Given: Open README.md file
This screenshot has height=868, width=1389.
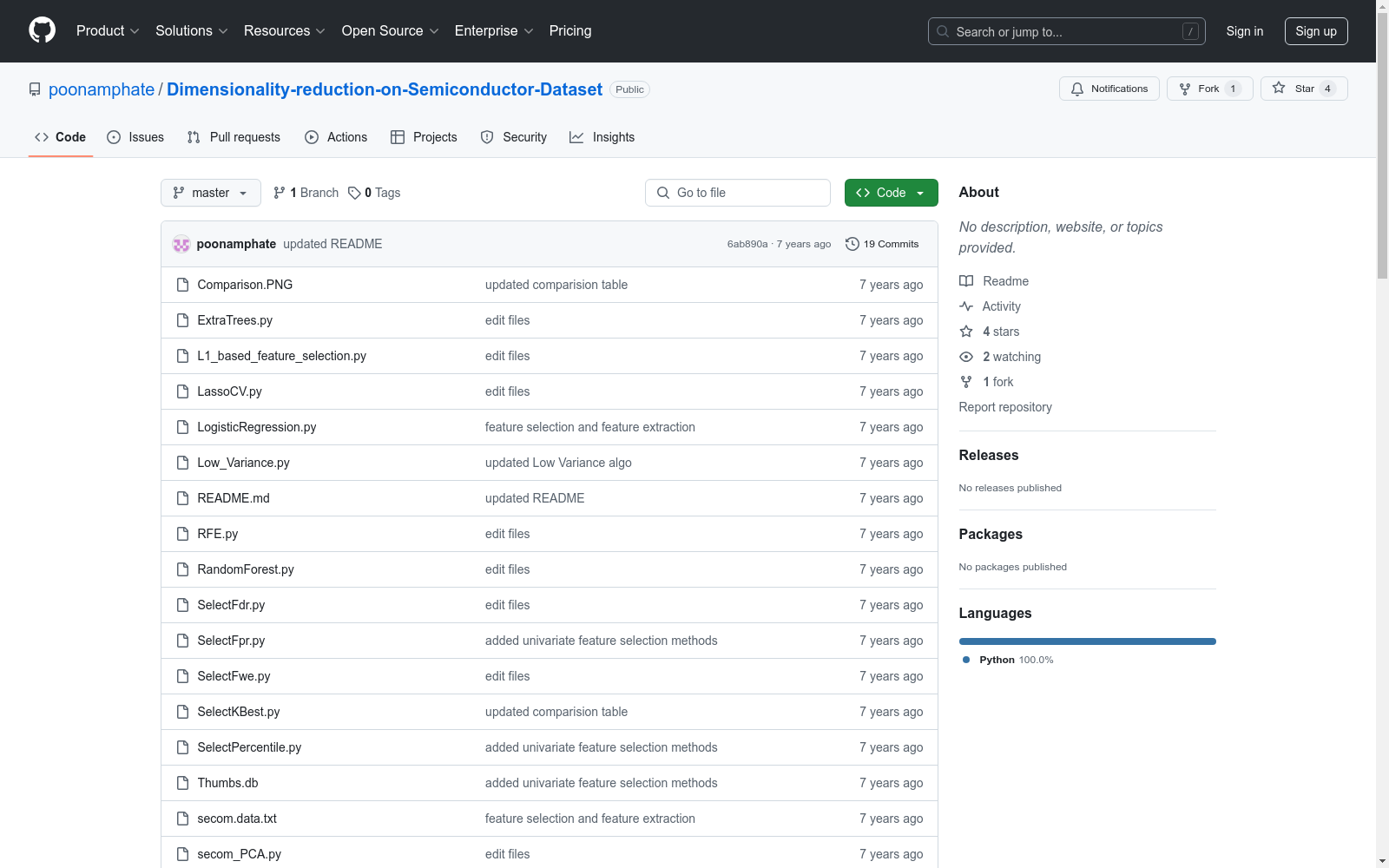Looking at the screenshot, I should (x=234, y=498).
